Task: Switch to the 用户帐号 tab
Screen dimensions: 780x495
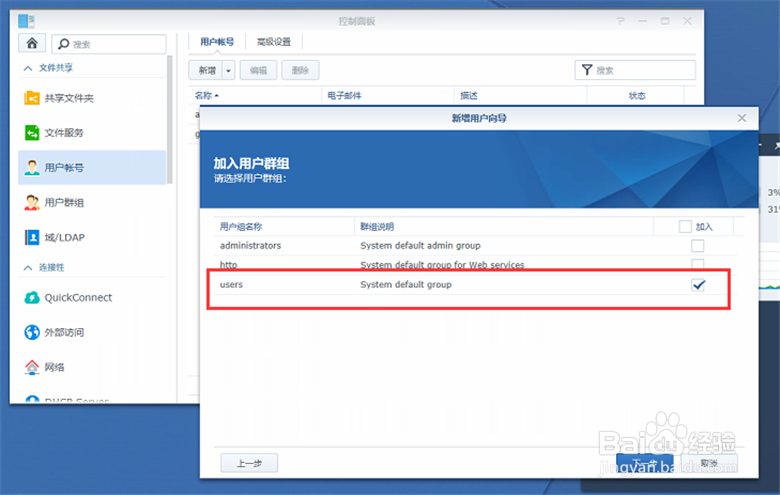Action: (x=217, y=42)
